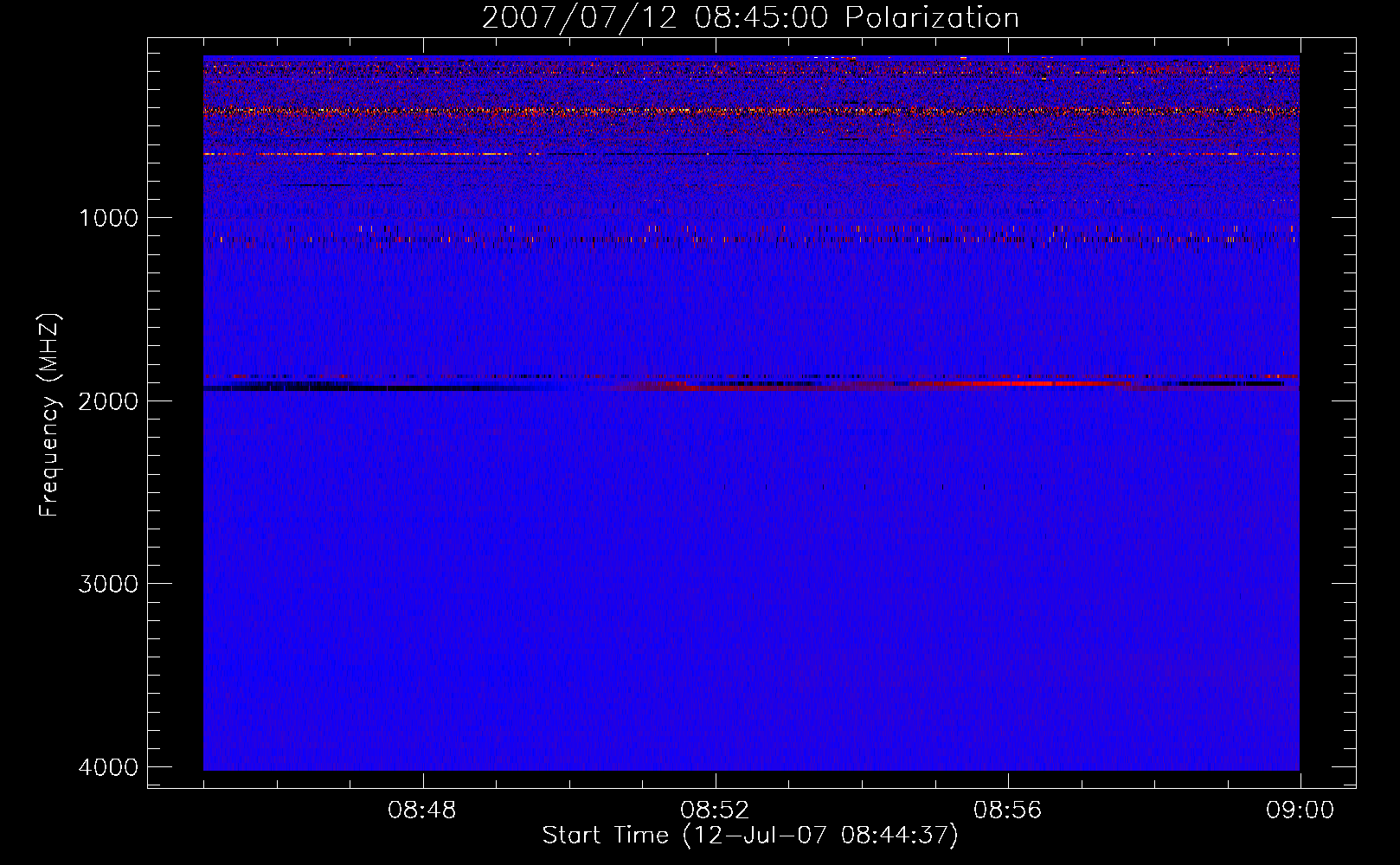Click the 2000 frequency tick label
The height and width of the screenshot is (865, 1400).
click(x=108, y=400)
